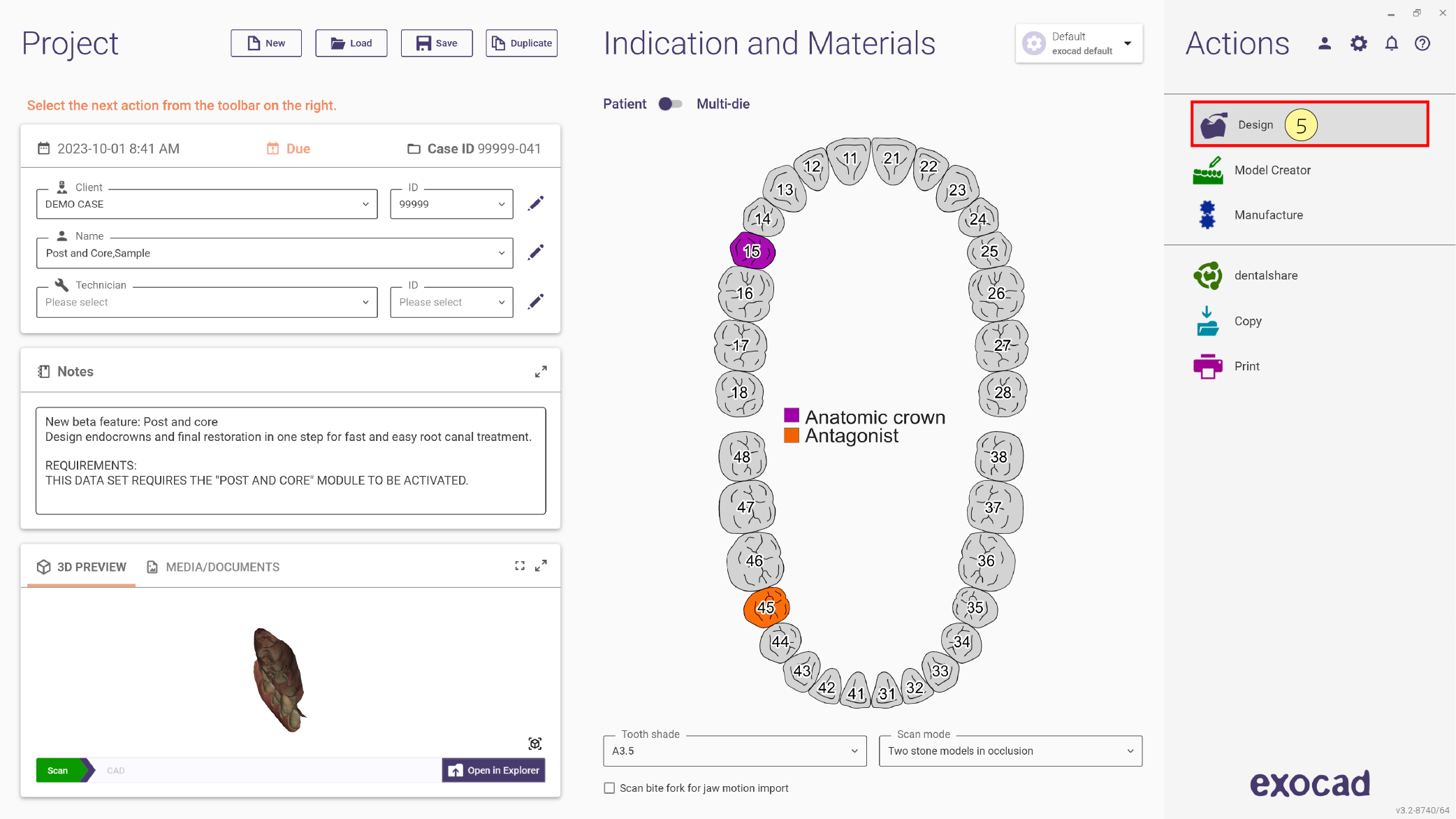This screenshot has height=819, width=1456.
Task: Select tooth 13 in the dental chart
Action: pos(785,189)
